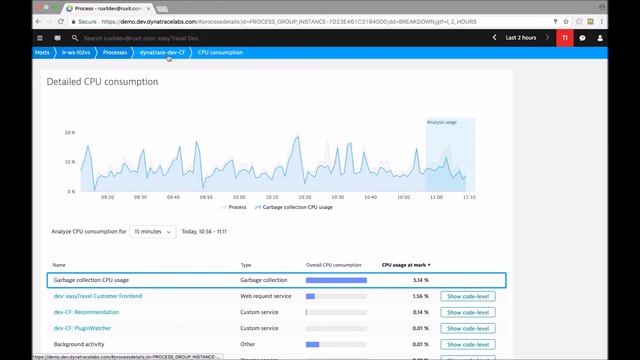Go to previous timeframe arrow
This screenshot has height=360, width=640.
(494, 38)
